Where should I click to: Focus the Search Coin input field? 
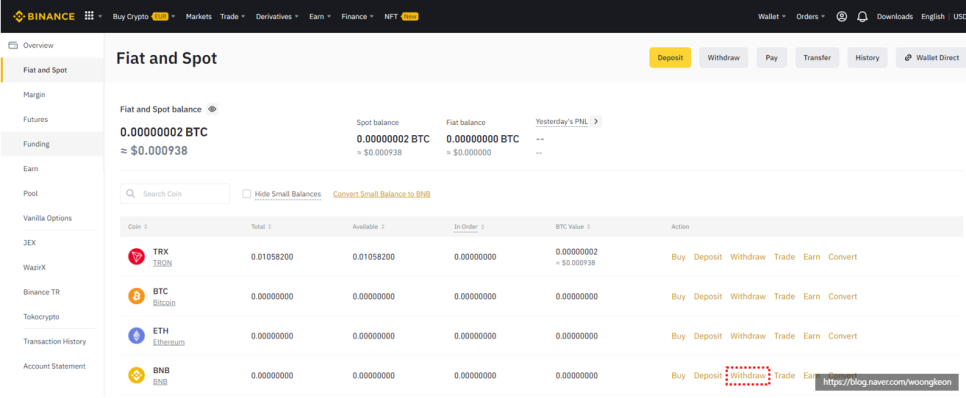(x=175, y=193)
